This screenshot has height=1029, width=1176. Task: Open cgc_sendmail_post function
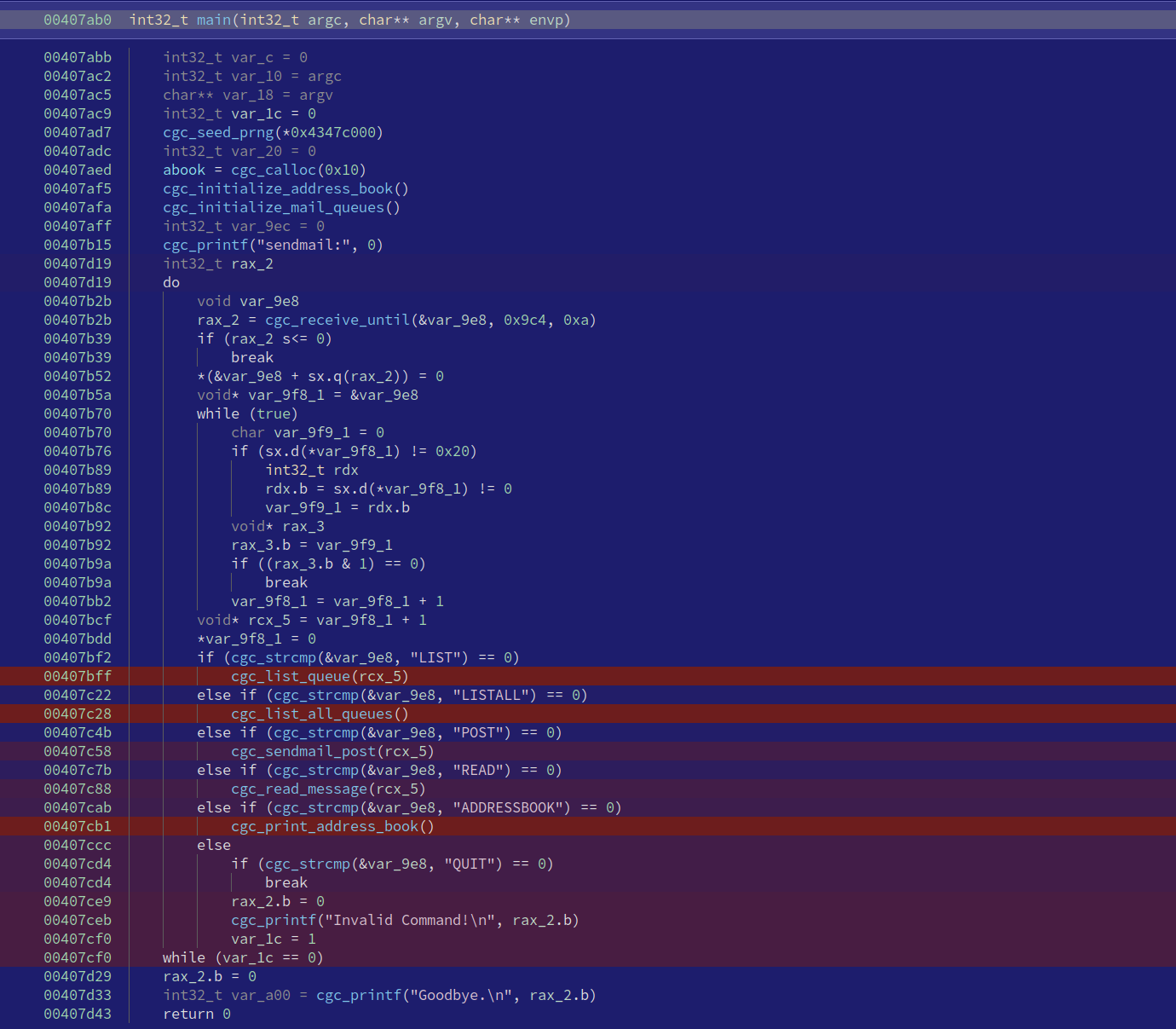303,751
